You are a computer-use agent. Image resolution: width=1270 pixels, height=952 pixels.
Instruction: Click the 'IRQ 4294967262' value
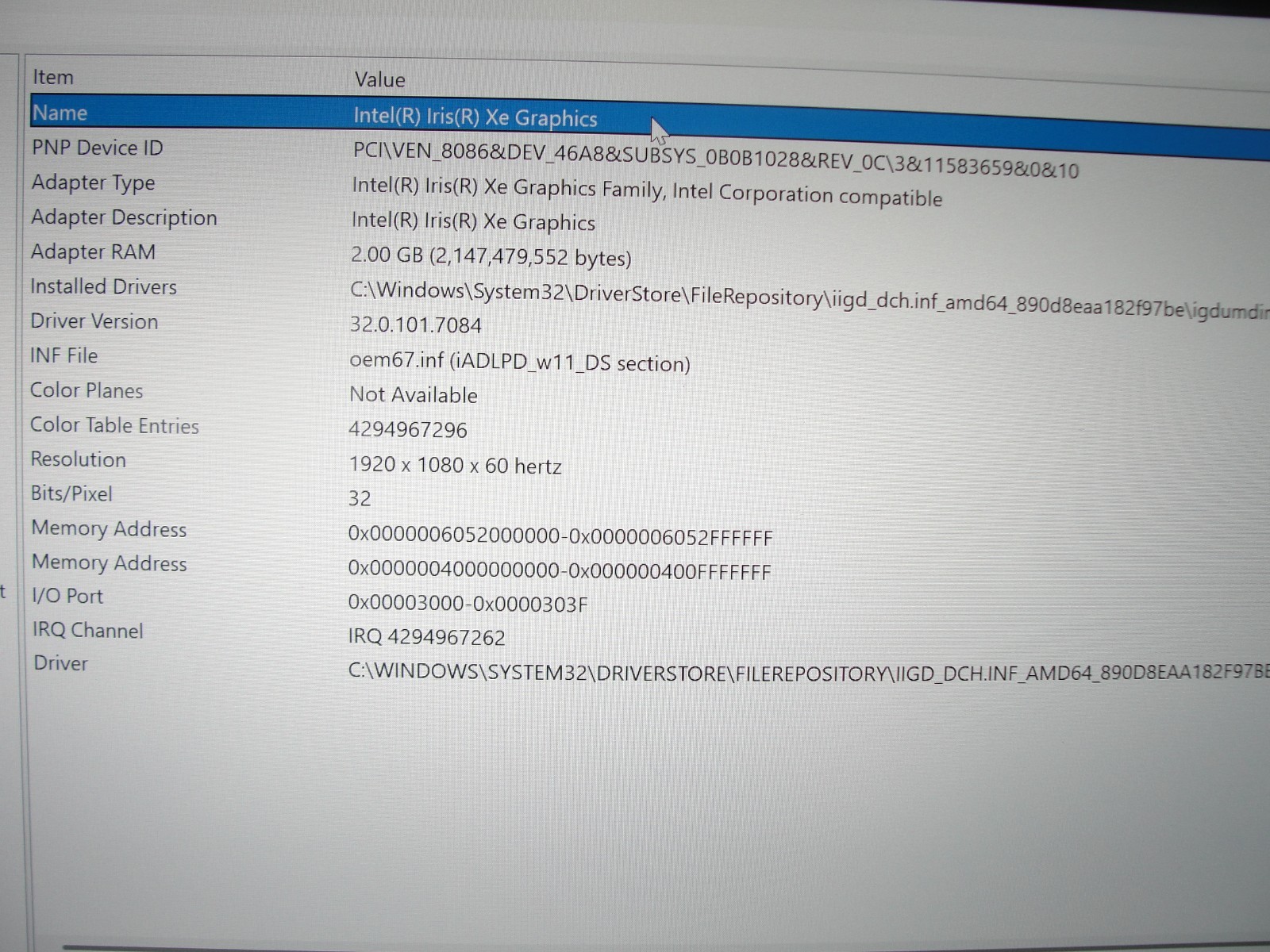426,636
